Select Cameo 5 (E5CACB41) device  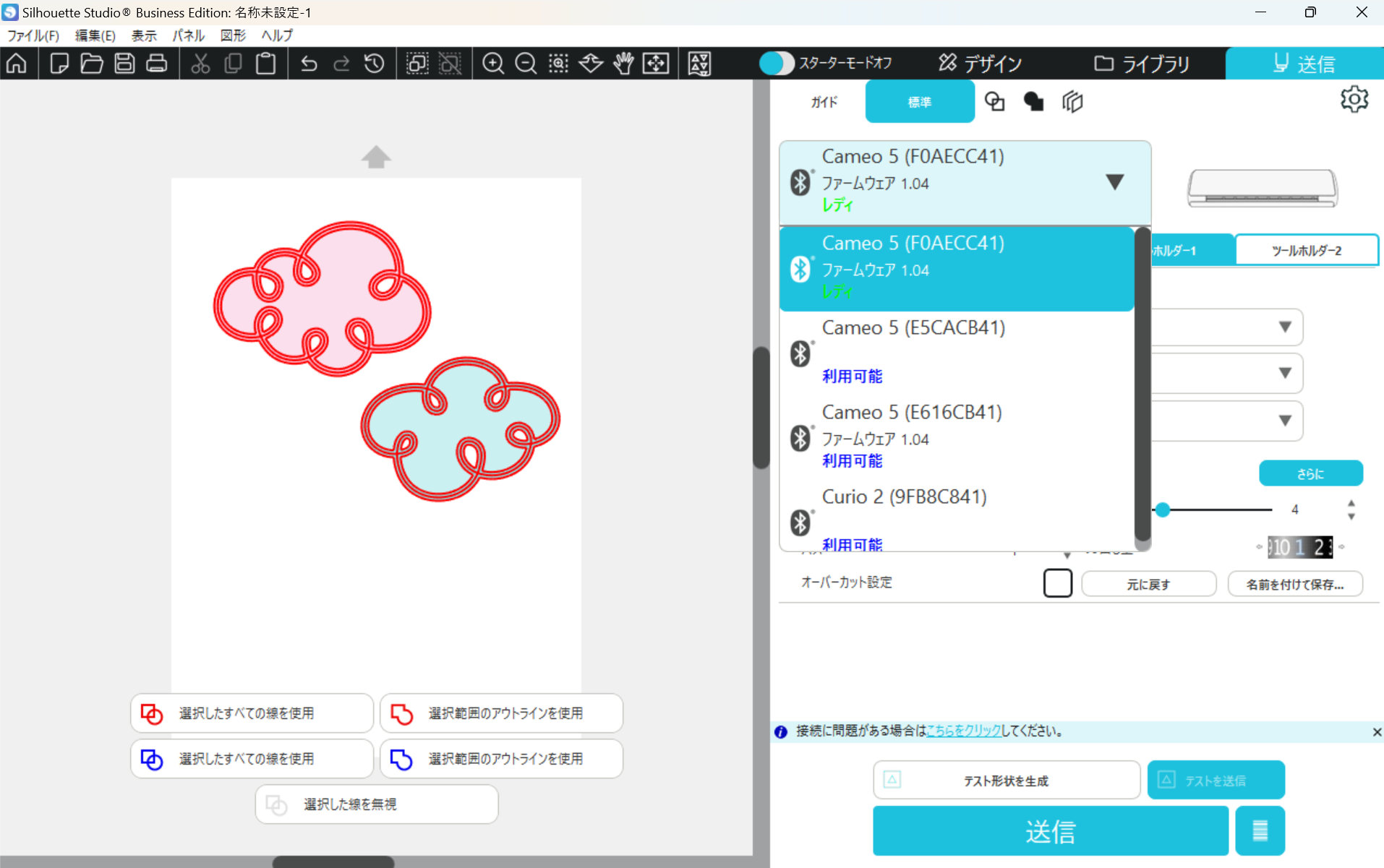(956, 353)
